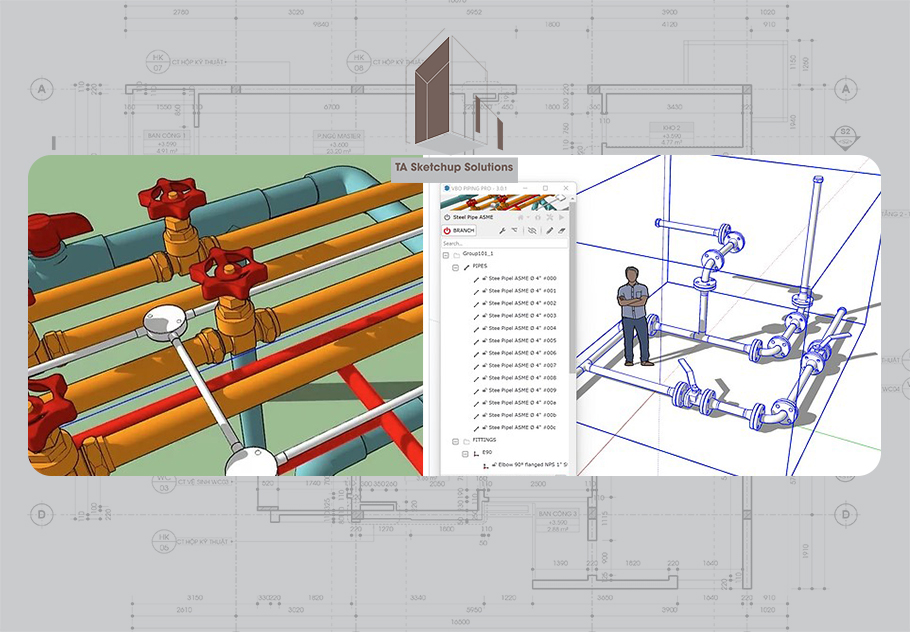
Task: Select the "Elbow 90° flanged NPS 1"" row text
Action: pos(533,465)
